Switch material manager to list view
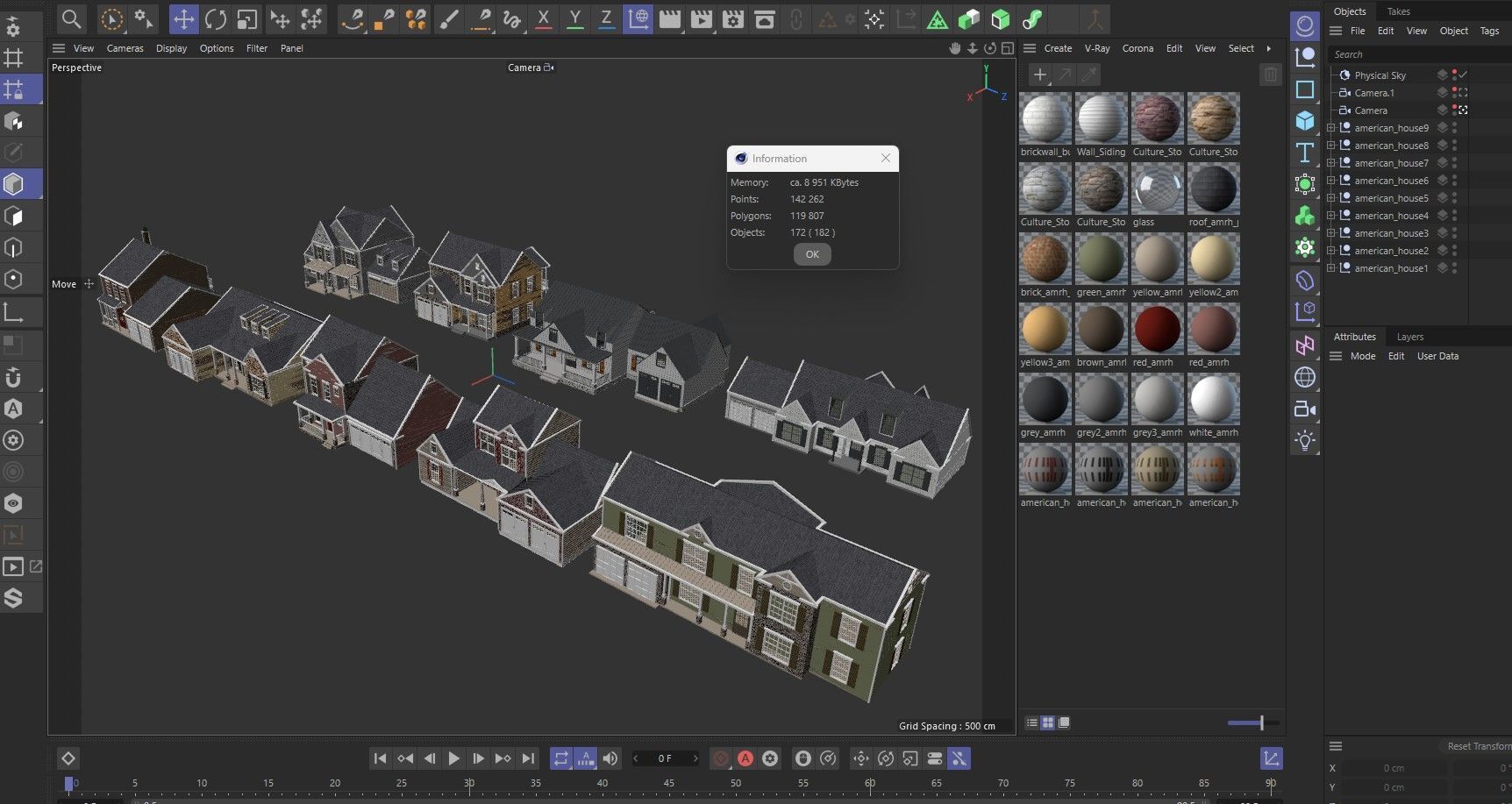The height and width of the screenshot is (804, 1512). click(x=1032, y=723)
